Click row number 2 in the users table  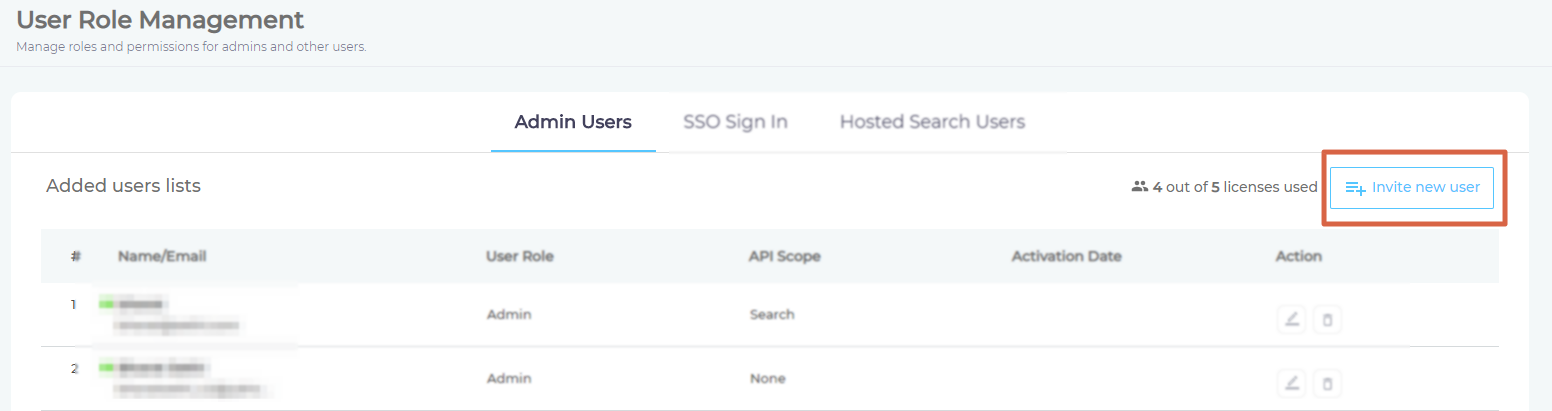pyautogui.click(x=74, y=369)
